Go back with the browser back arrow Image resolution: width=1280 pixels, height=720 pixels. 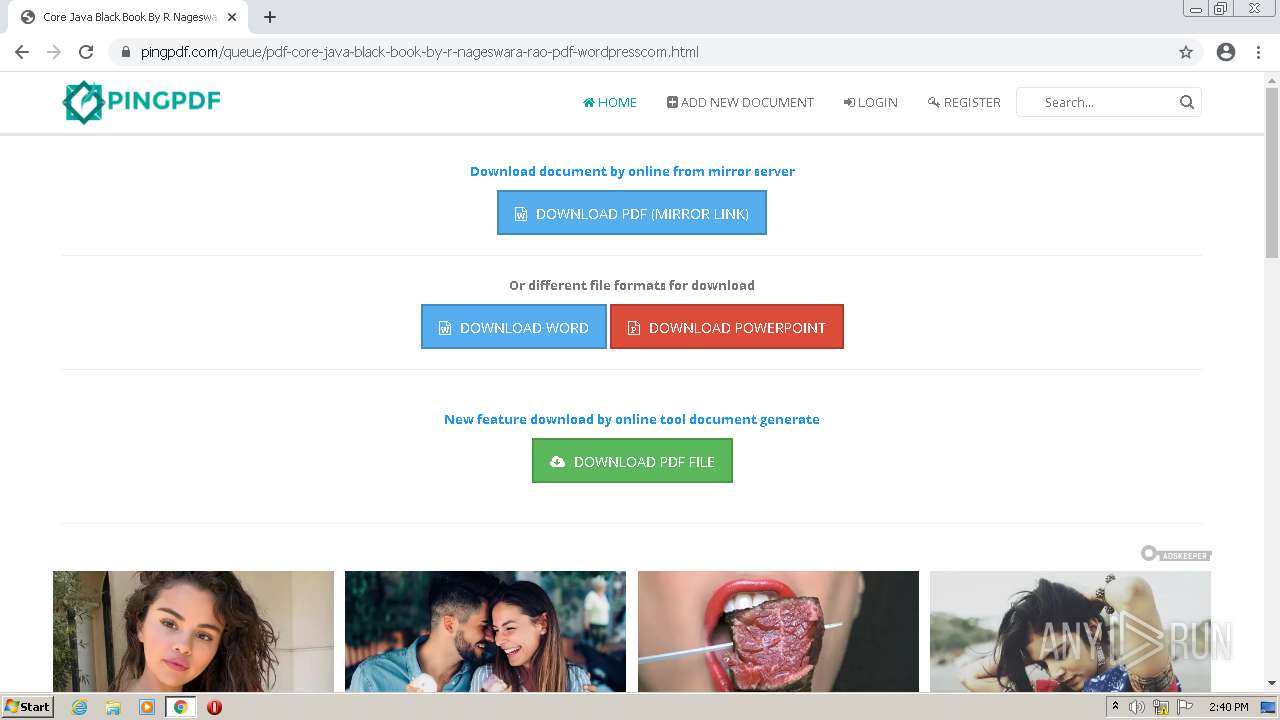[22, 52]
